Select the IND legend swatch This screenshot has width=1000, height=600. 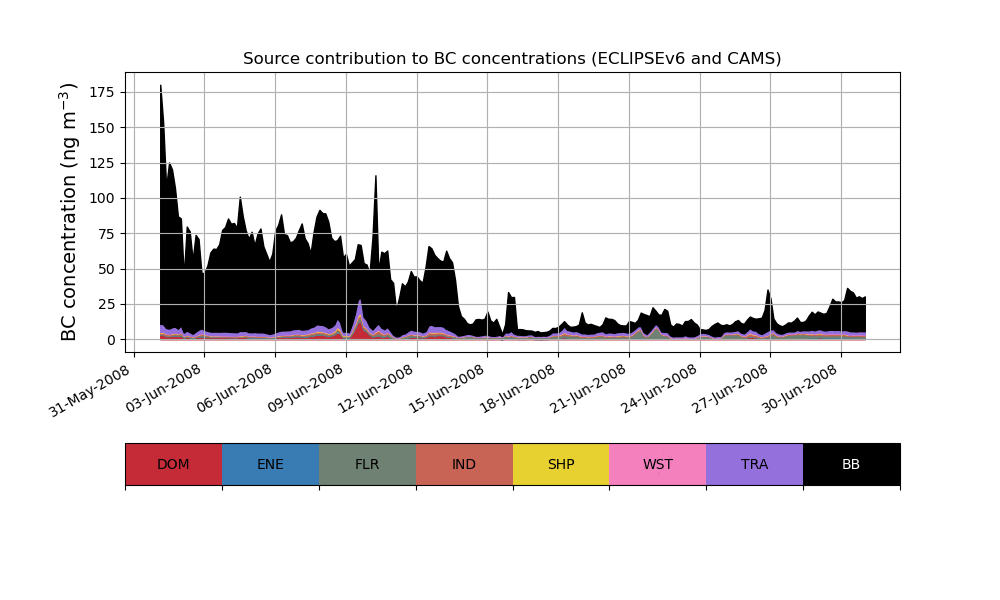(464, 464)
